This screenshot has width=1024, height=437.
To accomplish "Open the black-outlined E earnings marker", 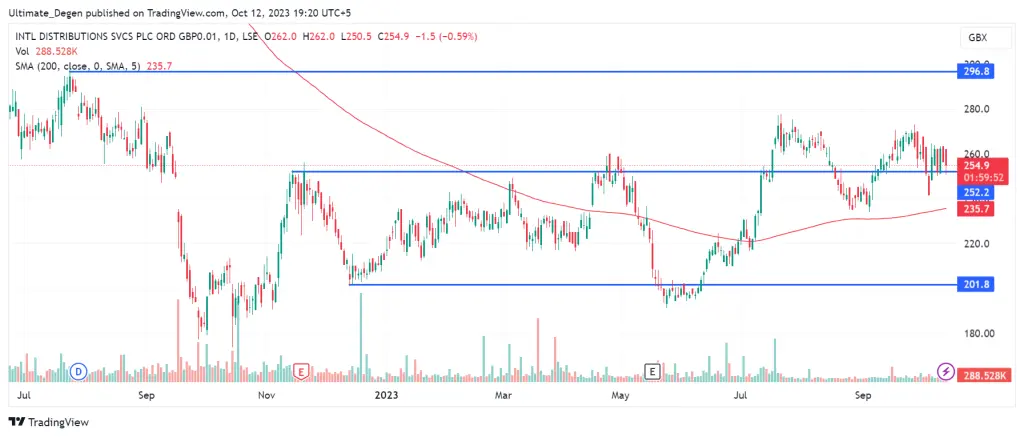I will [652, 371].
